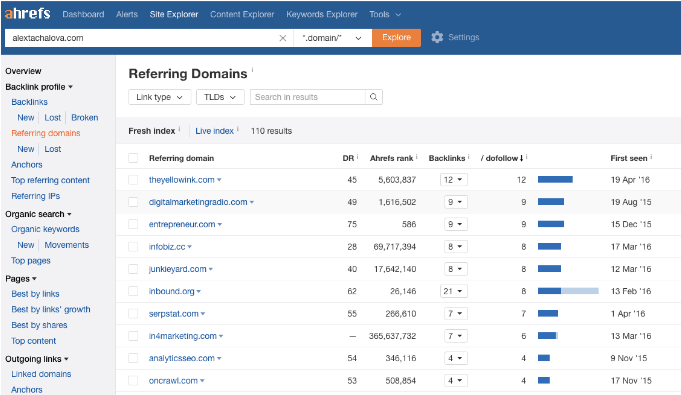This screenshot has height=395, width=681.
Task: Open the Tools menu dropdown
Action: pos(385,14)
